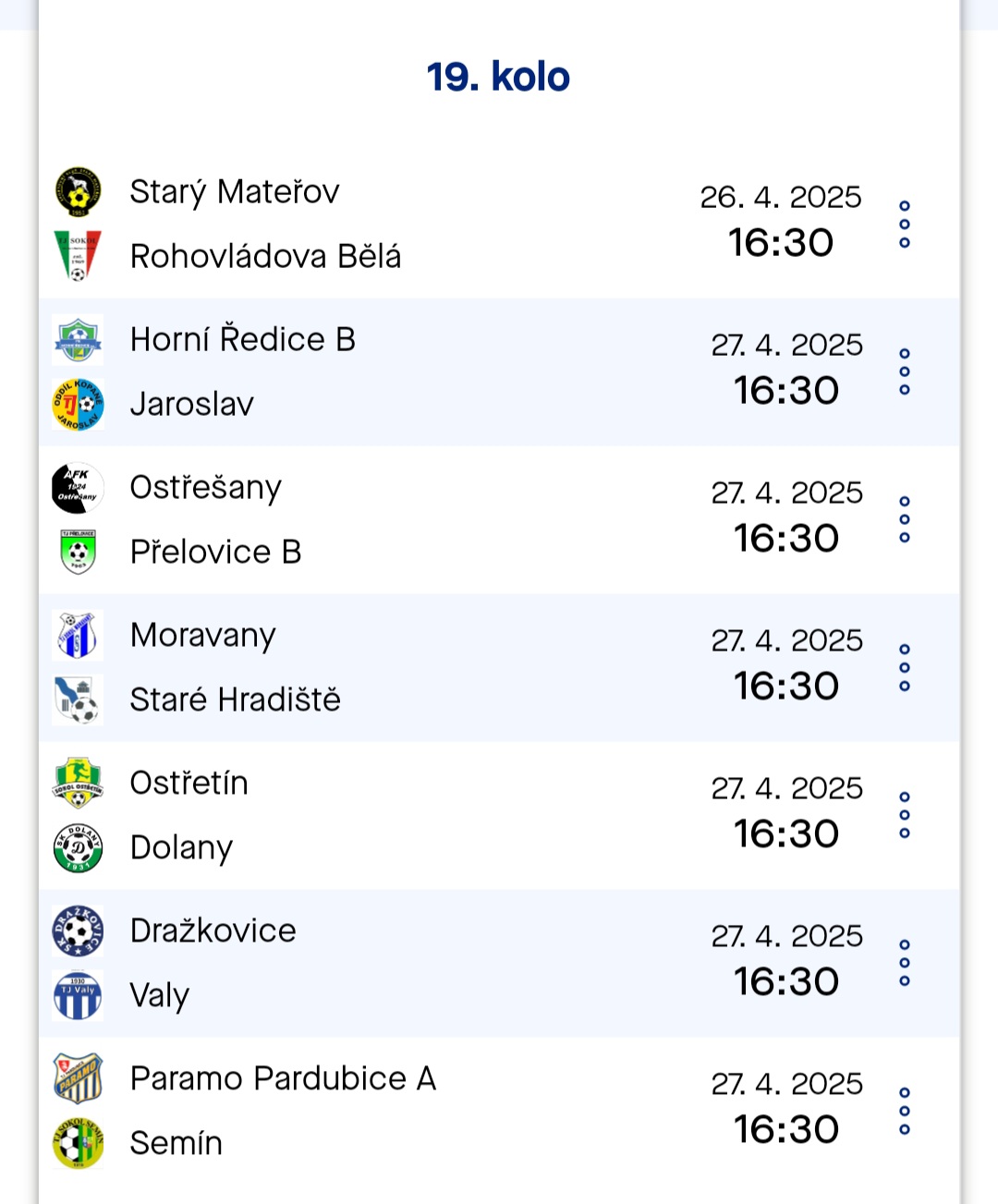Click the Staré Hradiště club logo

point(78,699)
